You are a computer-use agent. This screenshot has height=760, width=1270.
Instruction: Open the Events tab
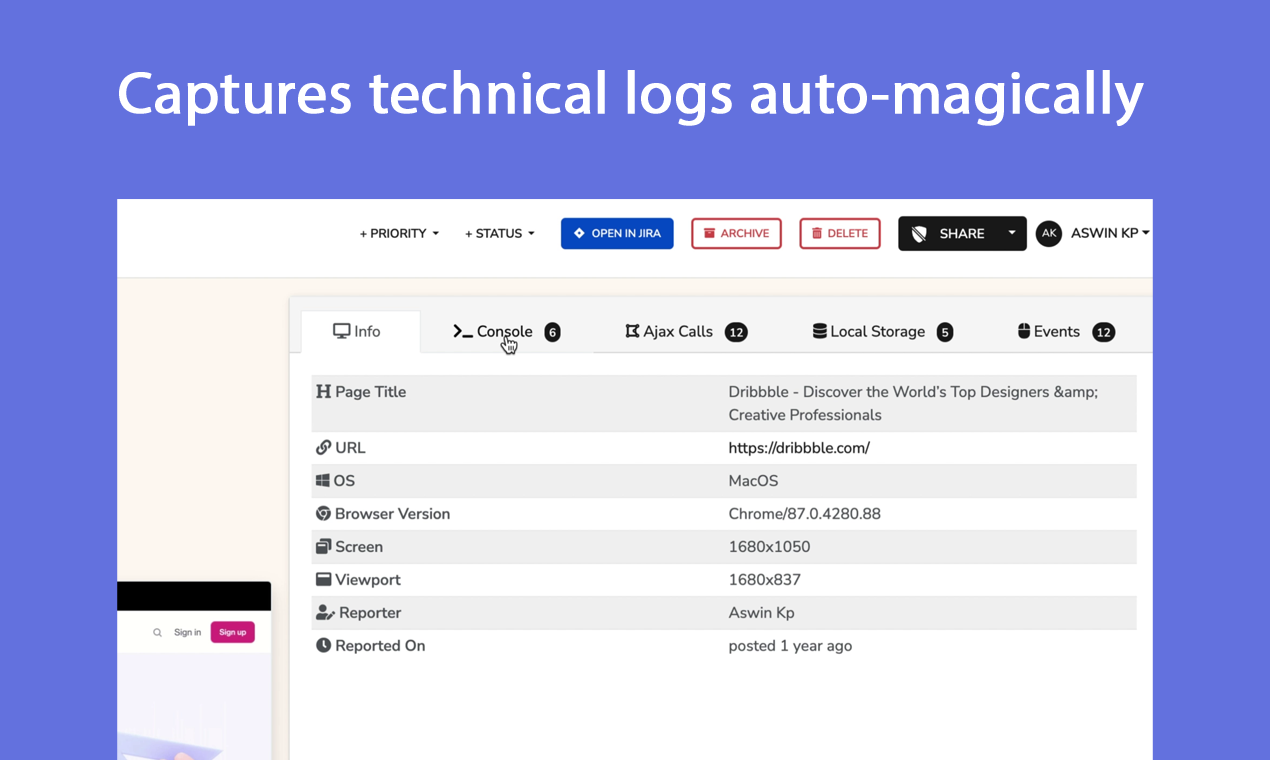click(1066, 331)
